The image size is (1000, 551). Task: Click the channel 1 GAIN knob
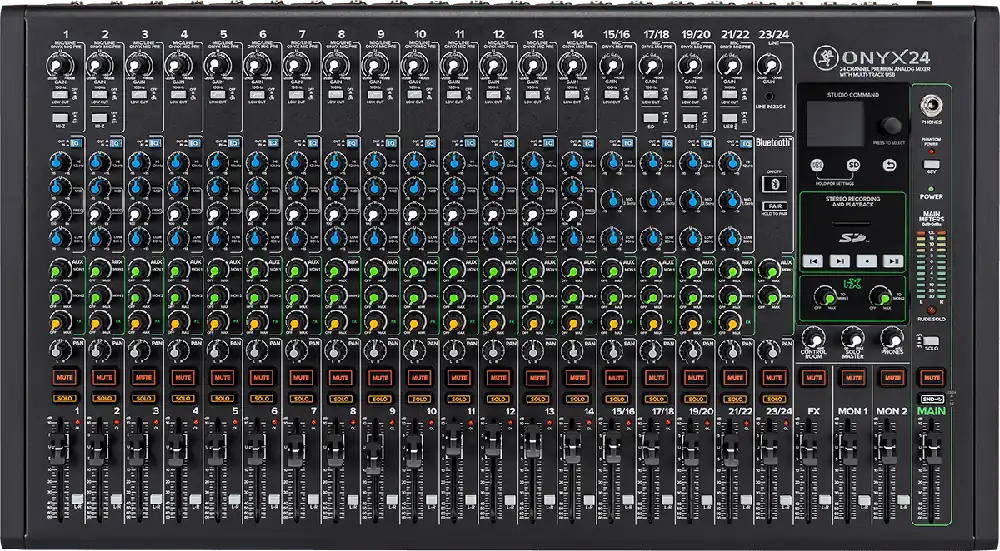coord(59,65)
